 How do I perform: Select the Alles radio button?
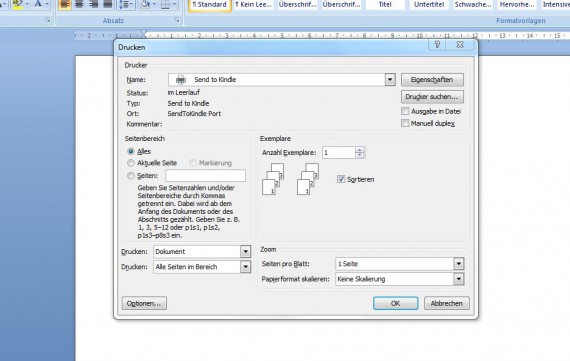(x=131, y=151)
